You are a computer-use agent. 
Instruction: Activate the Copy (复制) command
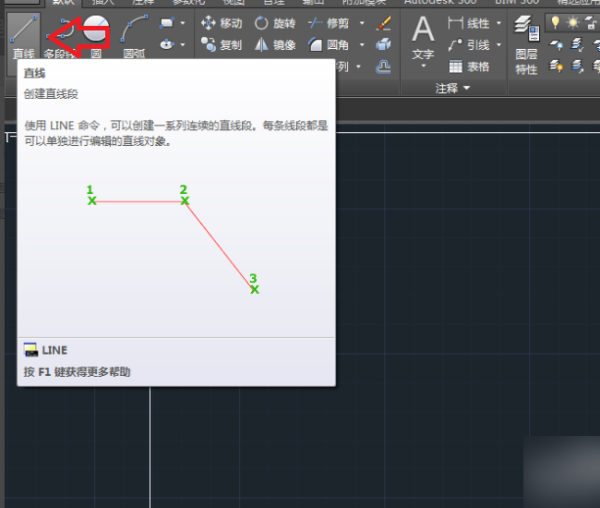(x=222, y=45)
